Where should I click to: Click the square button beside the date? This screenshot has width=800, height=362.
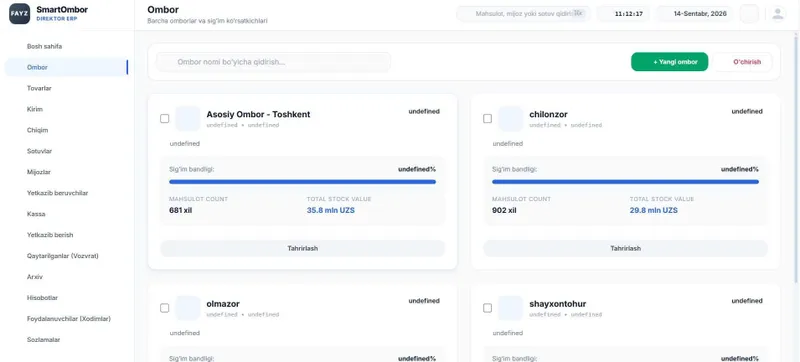(x=749, y=14)
